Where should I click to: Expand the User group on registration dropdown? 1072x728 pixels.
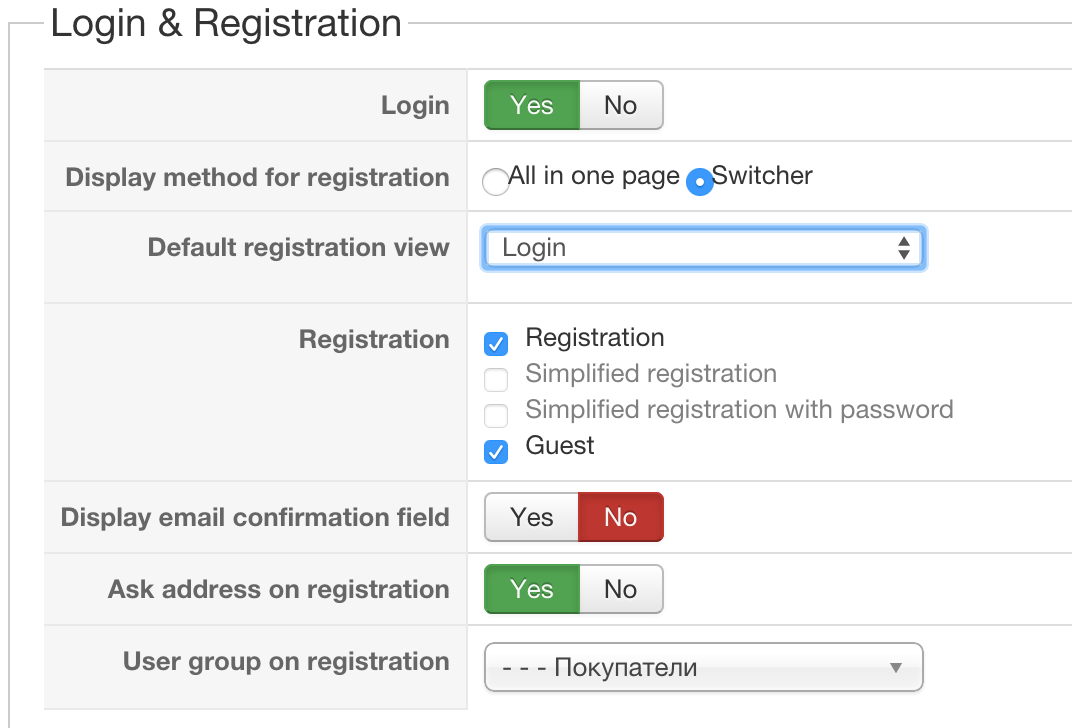703,668
